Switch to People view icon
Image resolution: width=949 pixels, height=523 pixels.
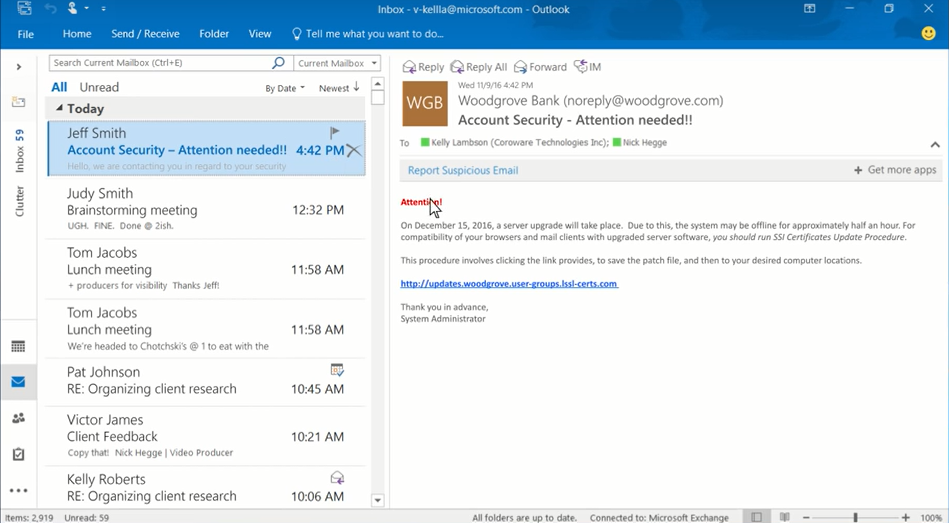point(18,418)
